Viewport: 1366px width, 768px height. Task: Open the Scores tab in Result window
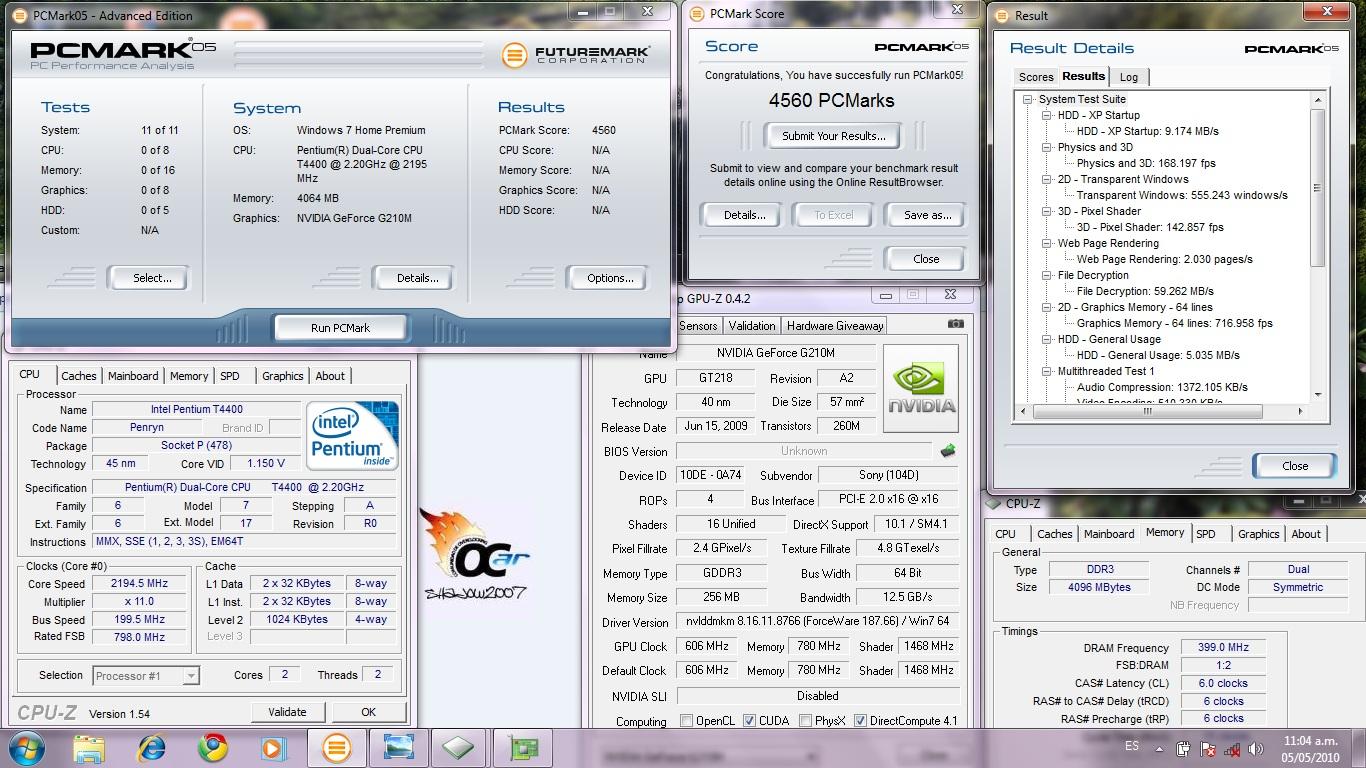click(1036, 77)
